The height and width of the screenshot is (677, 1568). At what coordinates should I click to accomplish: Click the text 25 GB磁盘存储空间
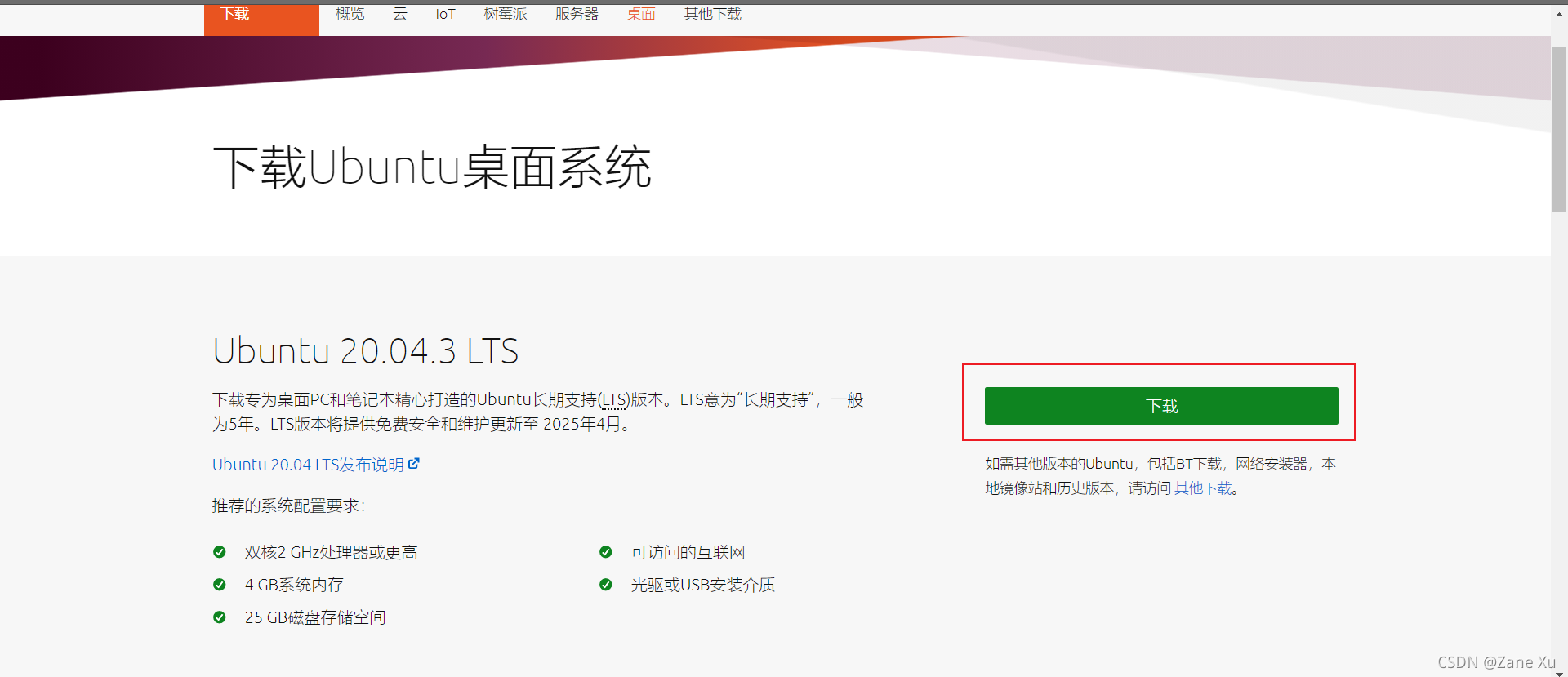pos(315,618)
